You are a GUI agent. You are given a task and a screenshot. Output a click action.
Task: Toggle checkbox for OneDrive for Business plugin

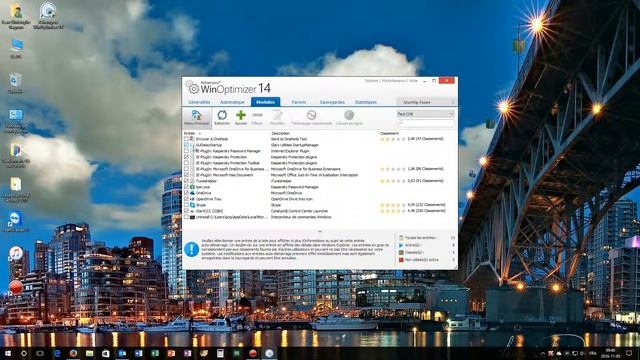[187, 169]
